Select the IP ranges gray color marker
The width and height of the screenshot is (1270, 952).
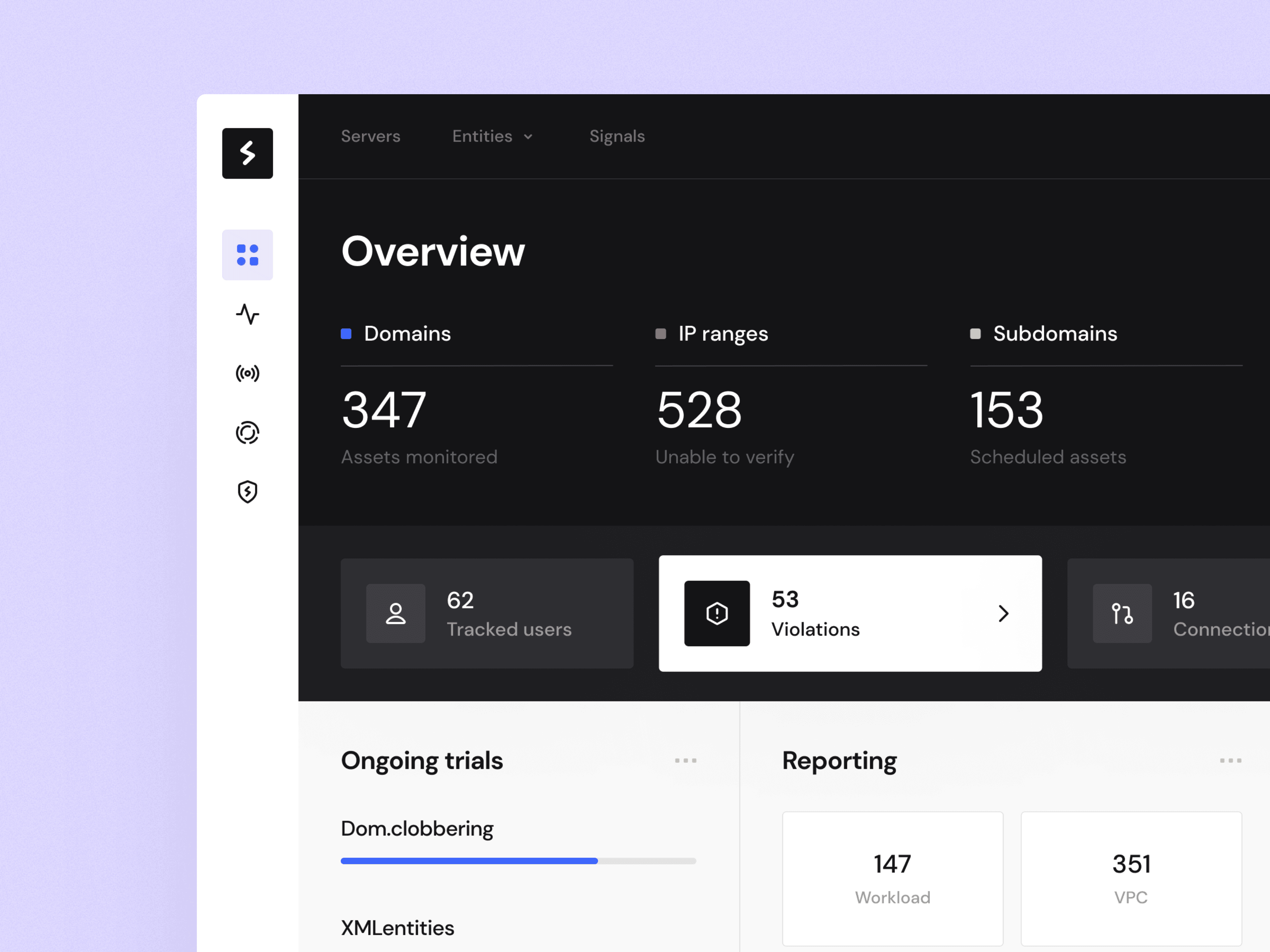point(661,334)
